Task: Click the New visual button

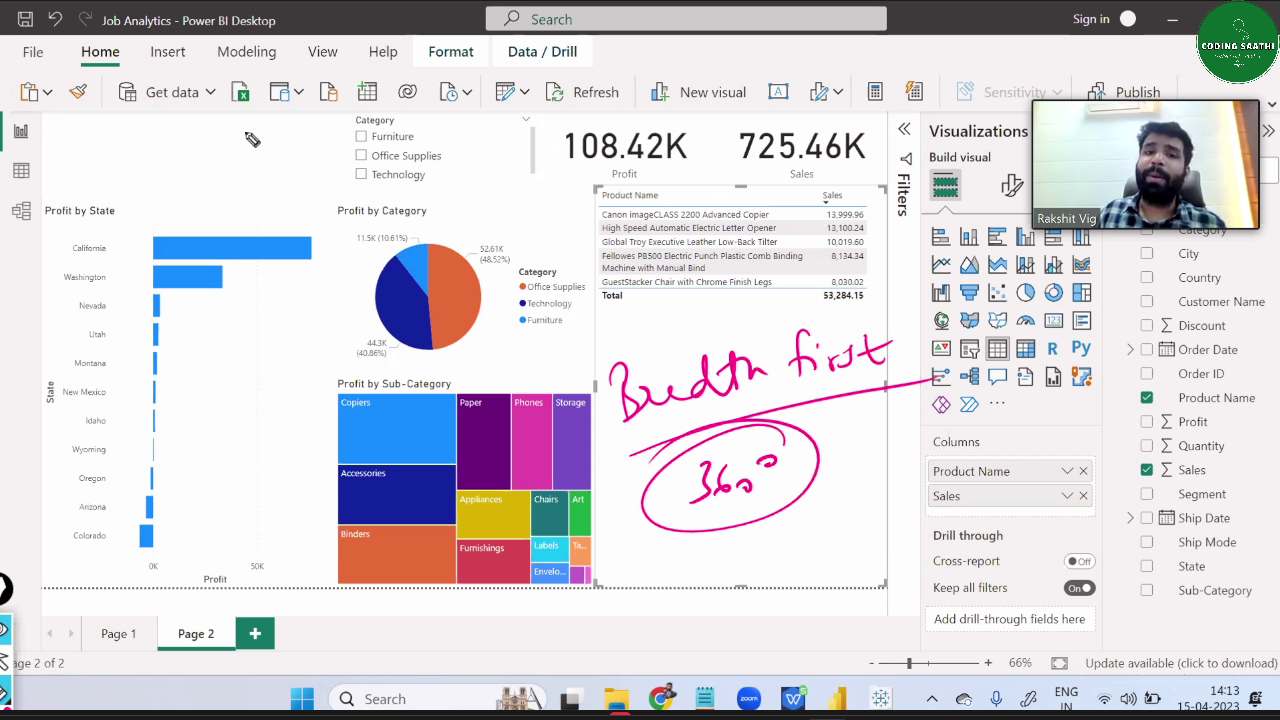Action: [698, 92]
